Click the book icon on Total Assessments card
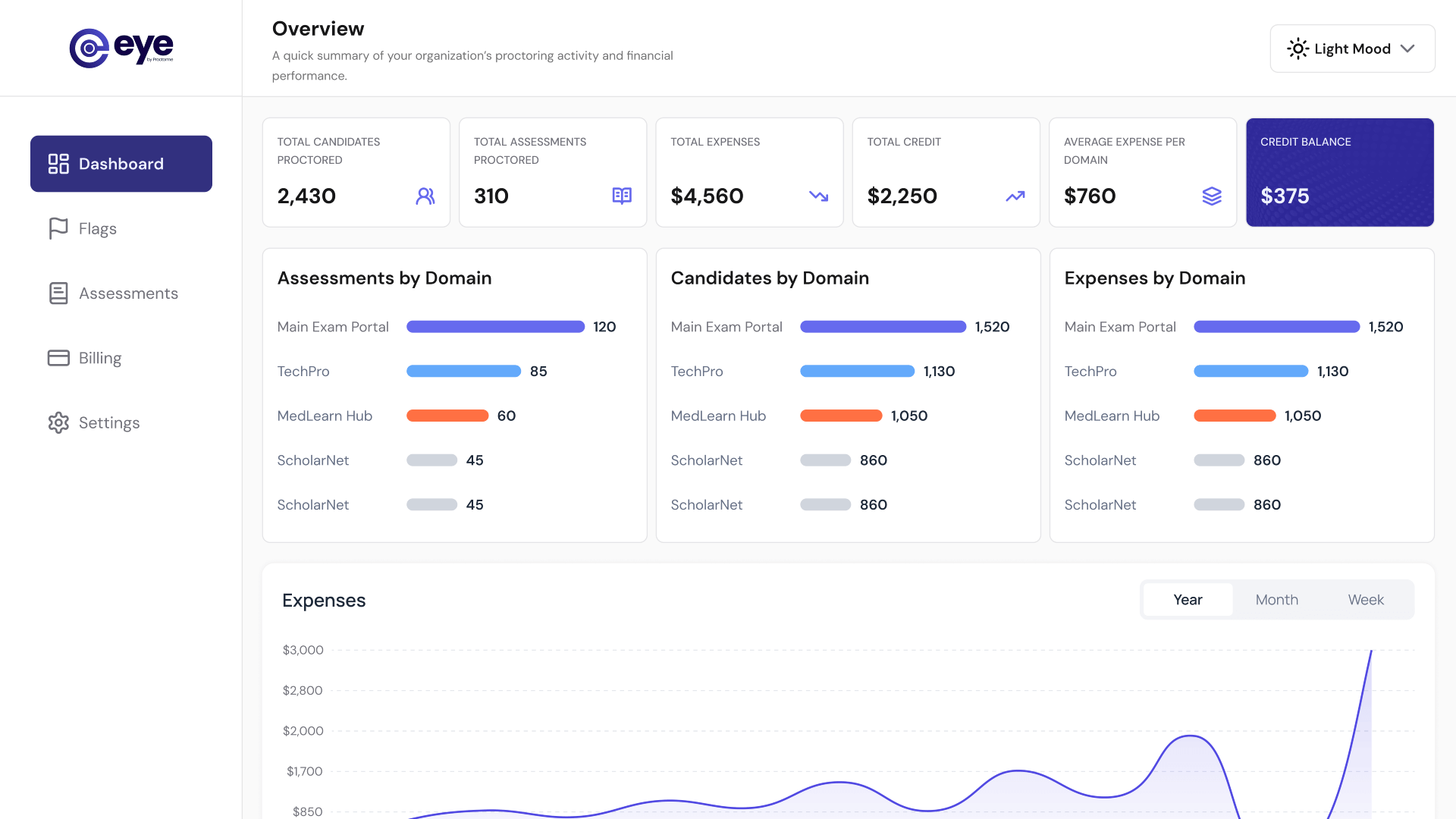The image size is (1456, 819). pos(622,196)
